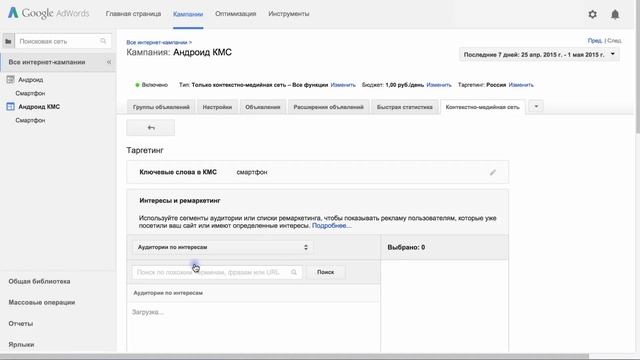Open the status dropdown Включено
The height and width of the screenshot is (360, 640).
click(151, 85)
